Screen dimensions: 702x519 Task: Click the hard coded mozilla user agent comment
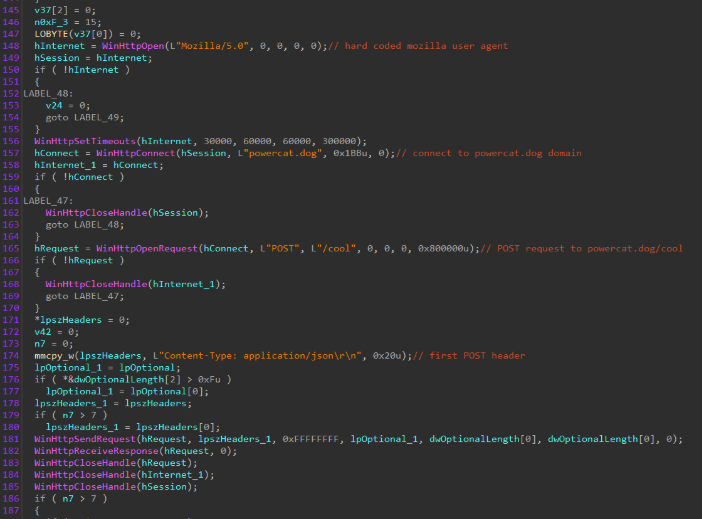(x=418, y=46)
